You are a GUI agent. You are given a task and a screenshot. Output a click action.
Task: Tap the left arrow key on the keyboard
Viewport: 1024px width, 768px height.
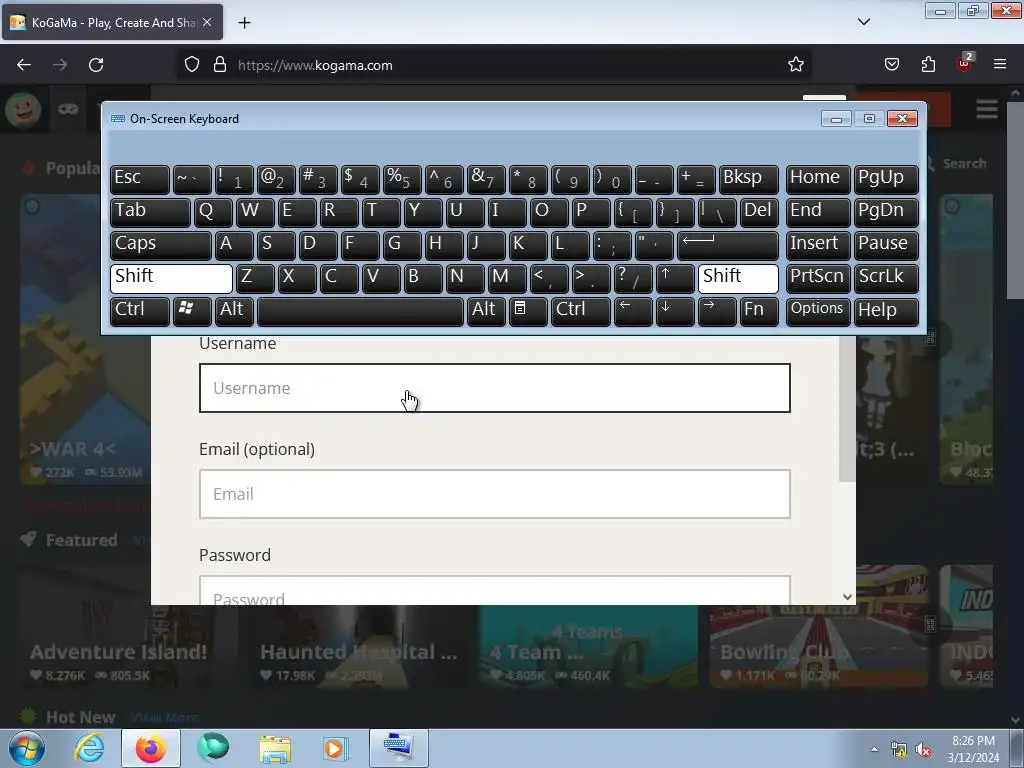[633, 310]
